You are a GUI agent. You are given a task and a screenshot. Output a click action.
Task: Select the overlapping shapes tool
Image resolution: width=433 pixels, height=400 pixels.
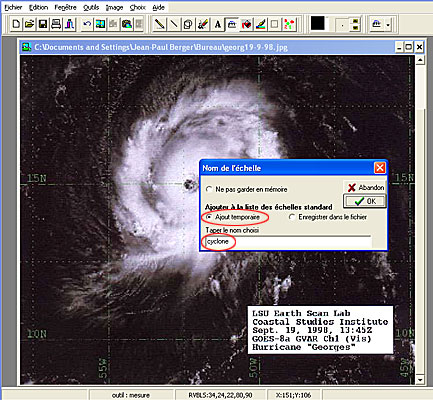(x=188, y=24)
